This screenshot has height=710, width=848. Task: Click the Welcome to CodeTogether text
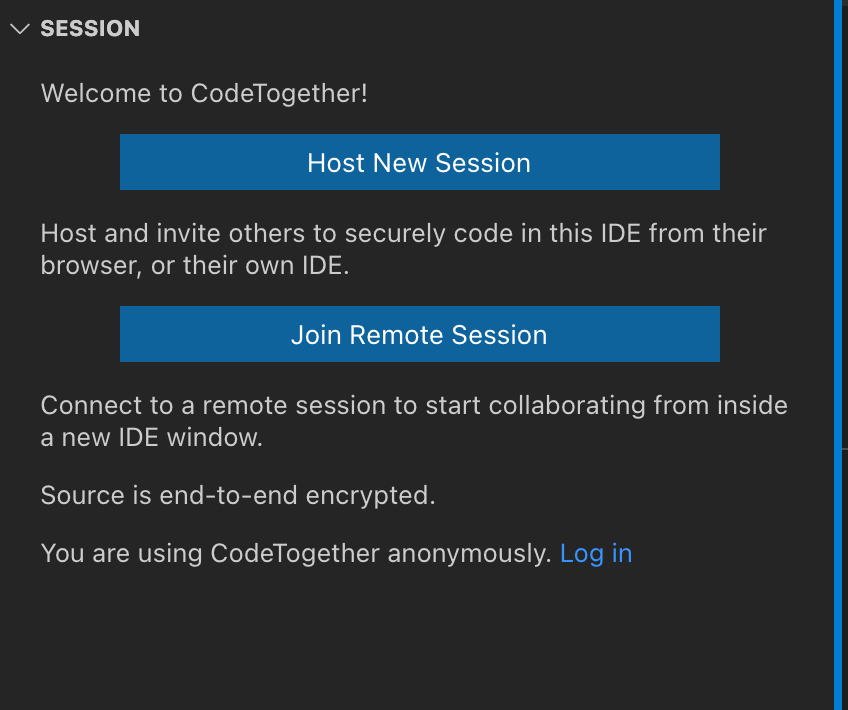click(204, 93)
